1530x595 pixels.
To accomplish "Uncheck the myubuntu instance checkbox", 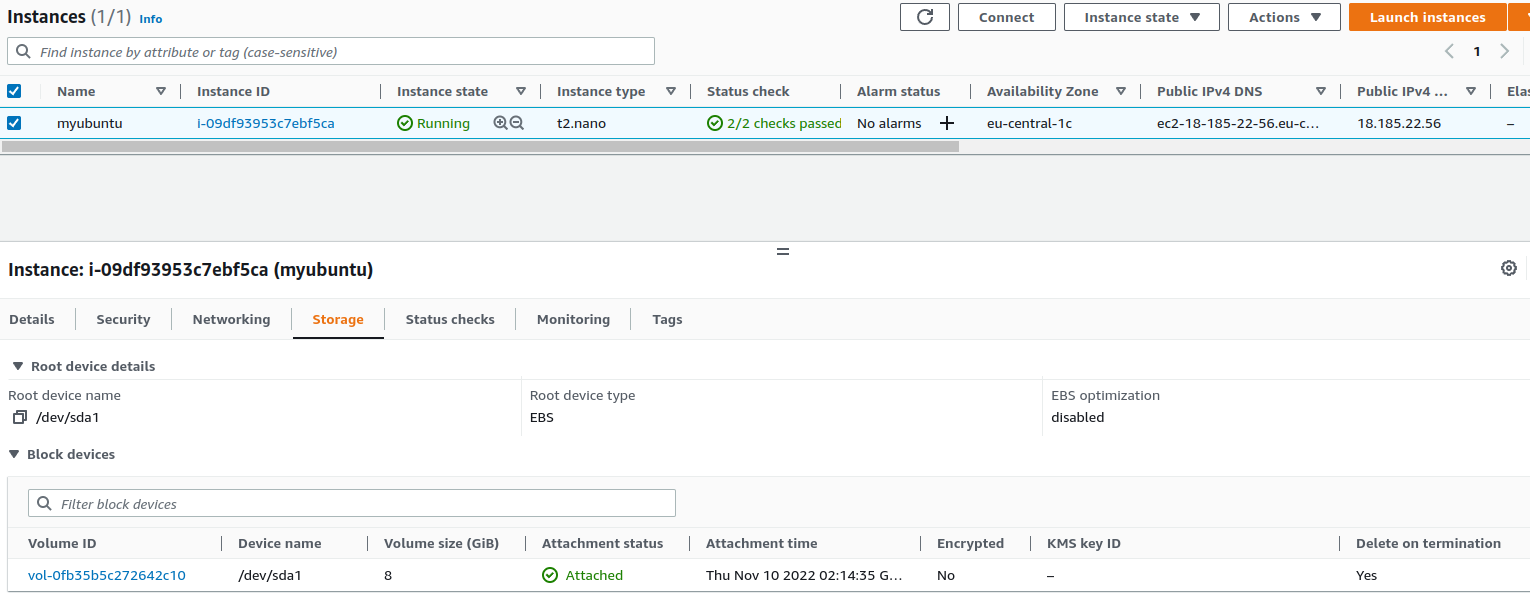I will pyautogui.click(x=14, y=123).
